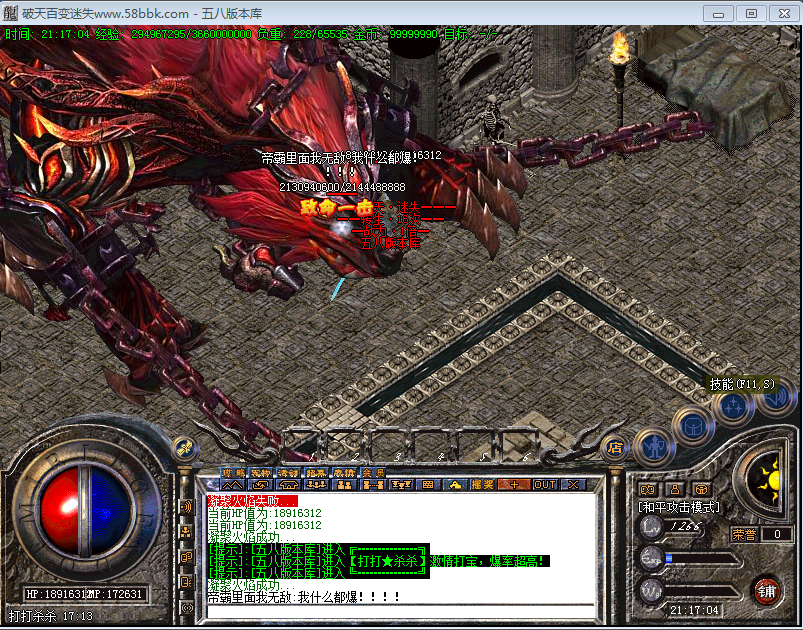Viewport: 803px width, 630px height.
Task: Click the round helmet icon above attack mode
Action: 701,490
